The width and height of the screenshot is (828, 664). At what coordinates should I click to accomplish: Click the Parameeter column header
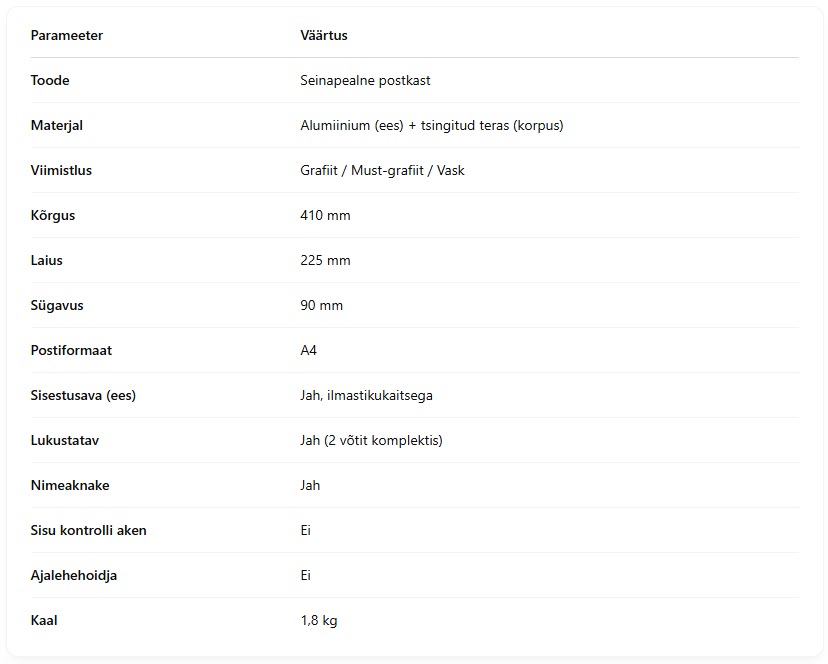[67, 35]
